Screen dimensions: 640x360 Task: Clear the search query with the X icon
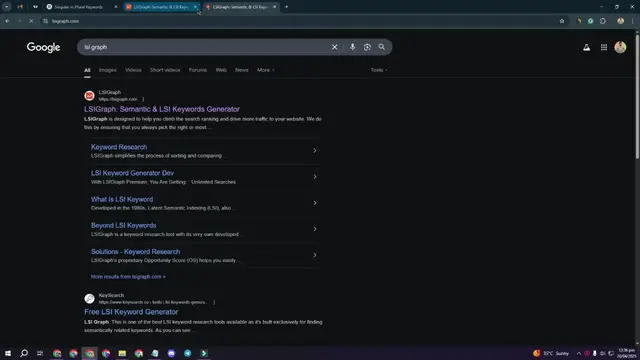(334, 47)
